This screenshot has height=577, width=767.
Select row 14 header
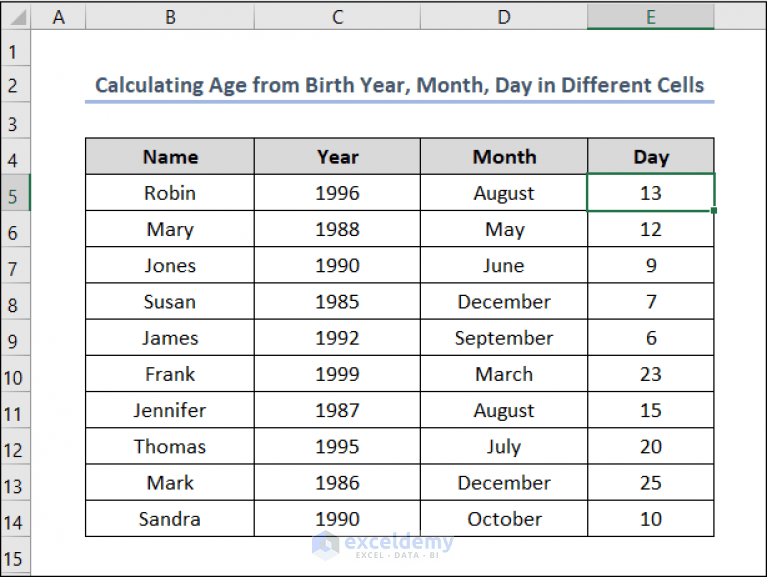[x=15, y=519]
